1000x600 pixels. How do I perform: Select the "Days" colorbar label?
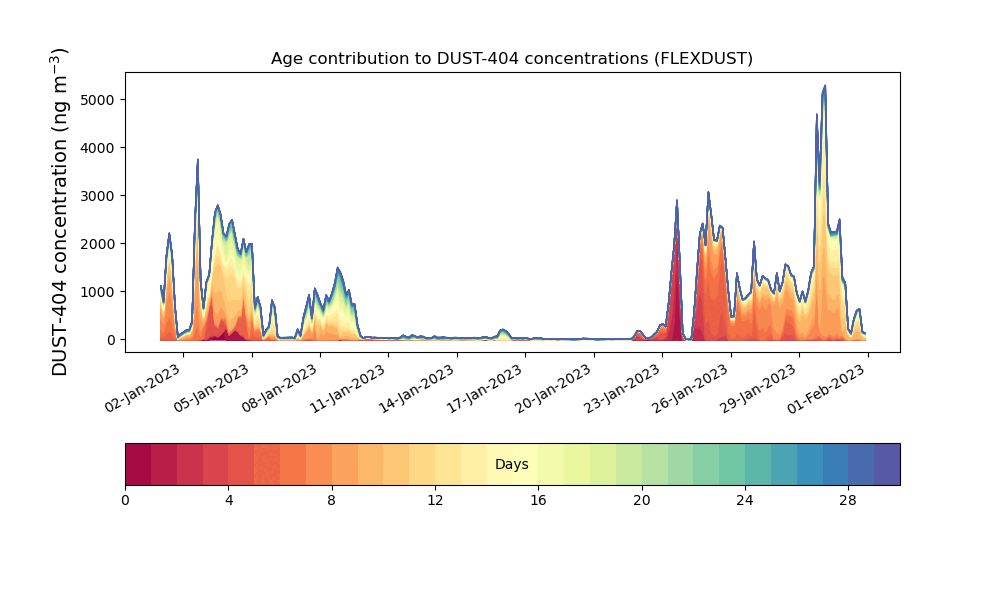pyautogui.click(x=511, y=464)
